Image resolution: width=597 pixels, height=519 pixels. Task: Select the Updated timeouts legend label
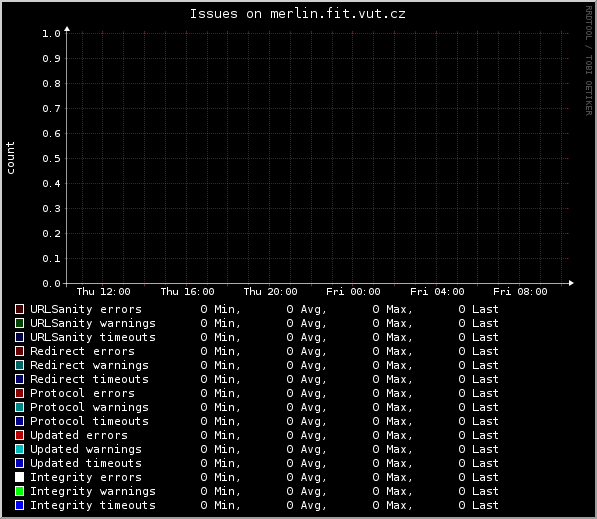(x=86, y=463)
